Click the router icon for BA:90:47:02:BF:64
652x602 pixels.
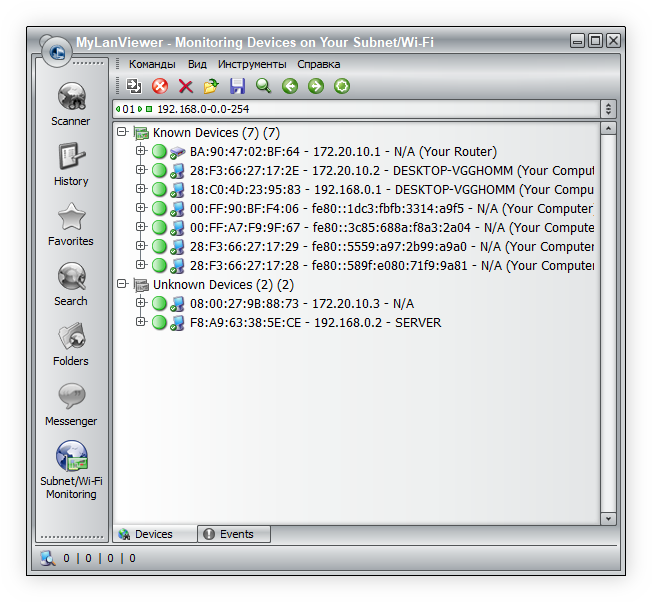177,152
